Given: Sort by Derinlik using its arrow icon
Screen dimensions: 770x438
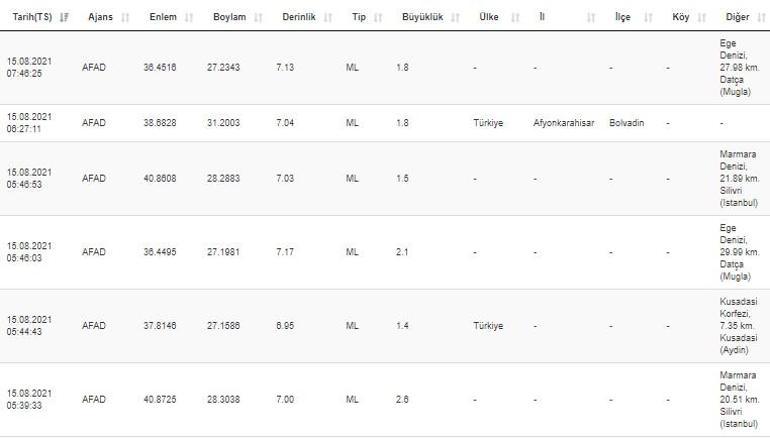Looking at the screenshot, I should [x=327, y=18].
